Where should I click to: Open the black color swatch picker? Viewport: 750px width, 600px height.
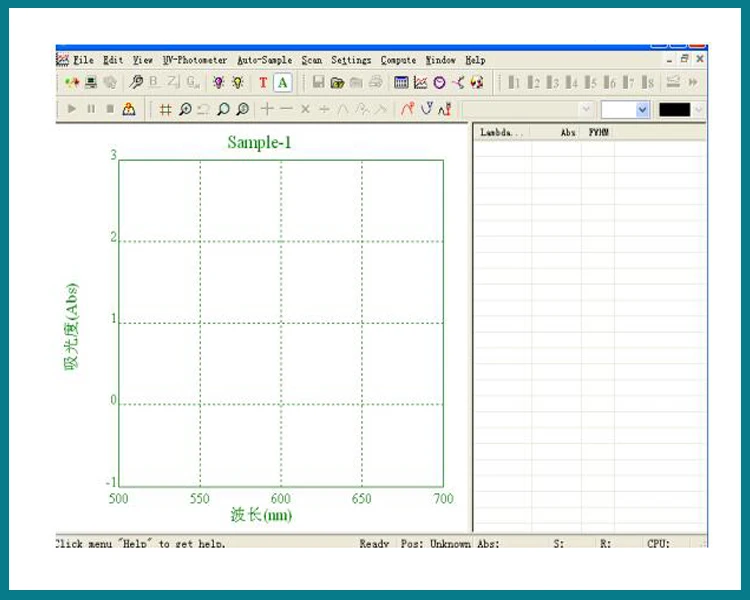click(680, 110)
